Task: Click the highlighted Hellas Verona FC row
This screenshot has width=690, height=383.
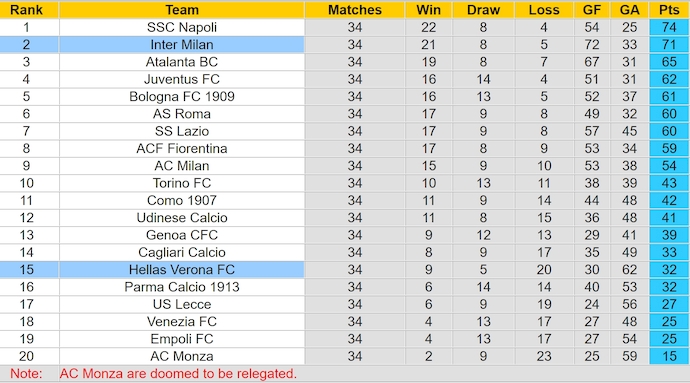Action: tap(345, 269)
